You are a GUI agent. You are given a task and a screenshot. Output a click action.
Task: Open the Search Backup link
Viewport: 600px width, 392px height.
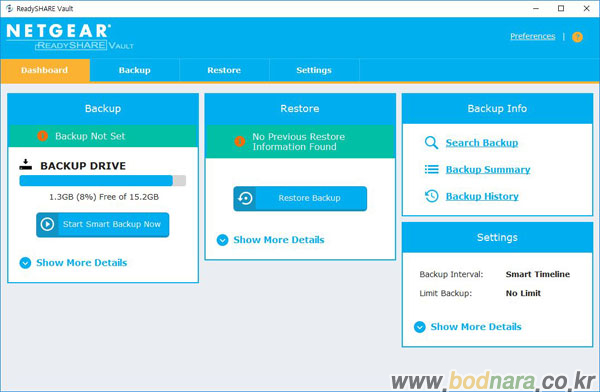[482, 143]
